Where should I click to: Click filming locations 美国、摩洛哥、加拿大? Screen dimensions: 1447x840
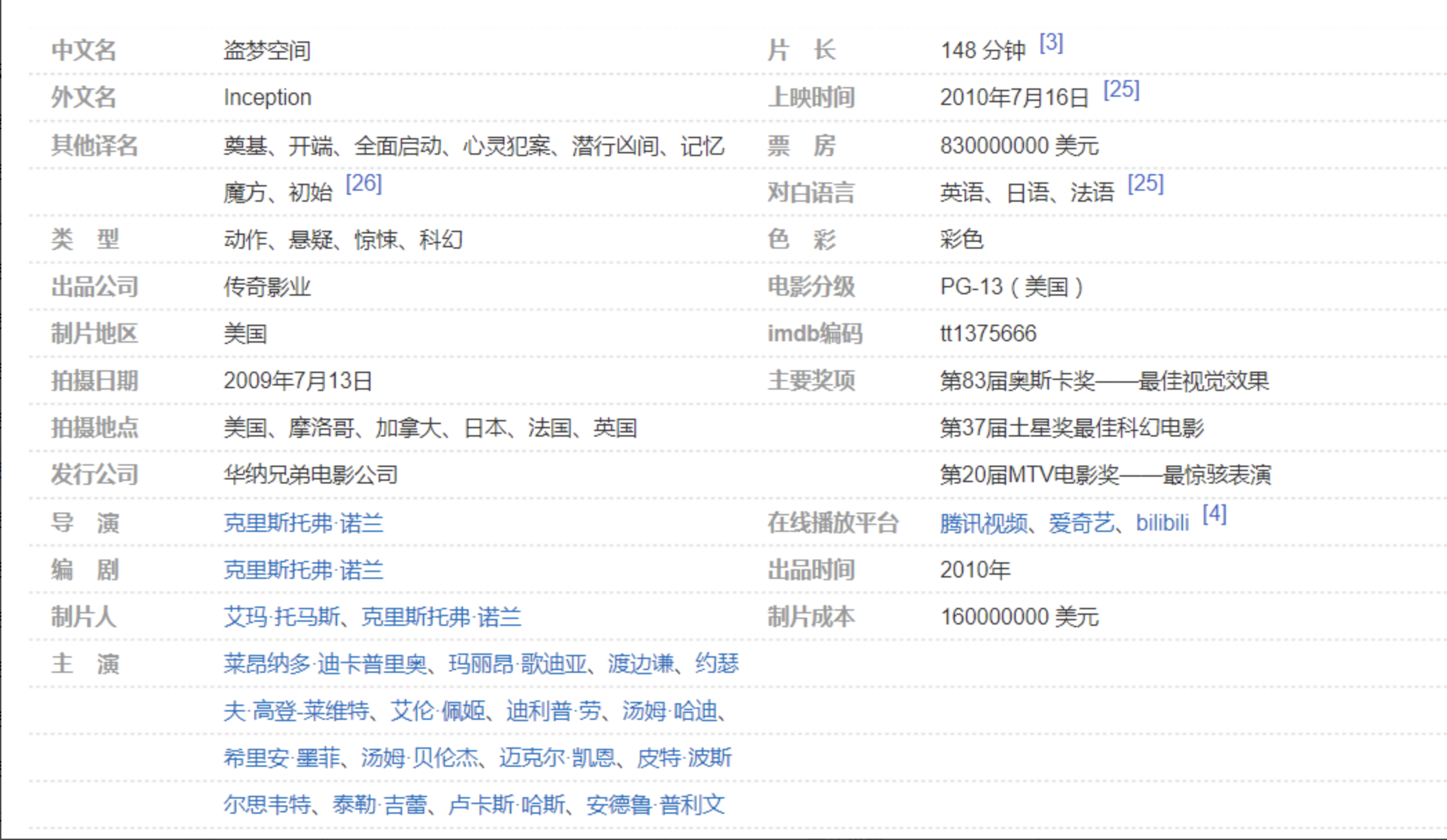332,428
